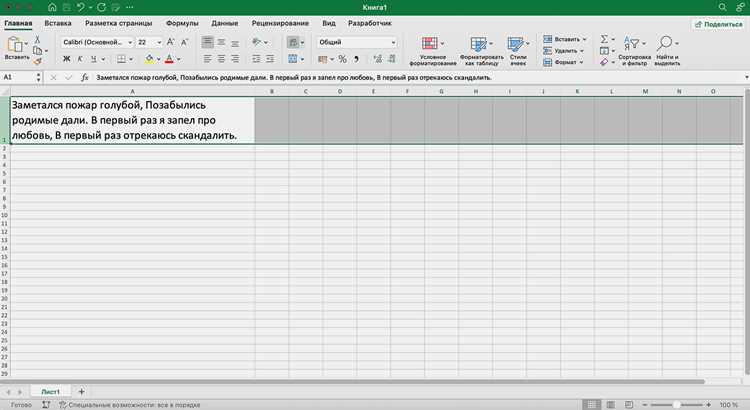This screenshot has height=410, width=750.
Task: Toggle the Wrap Text button
Action: point(293,42)
